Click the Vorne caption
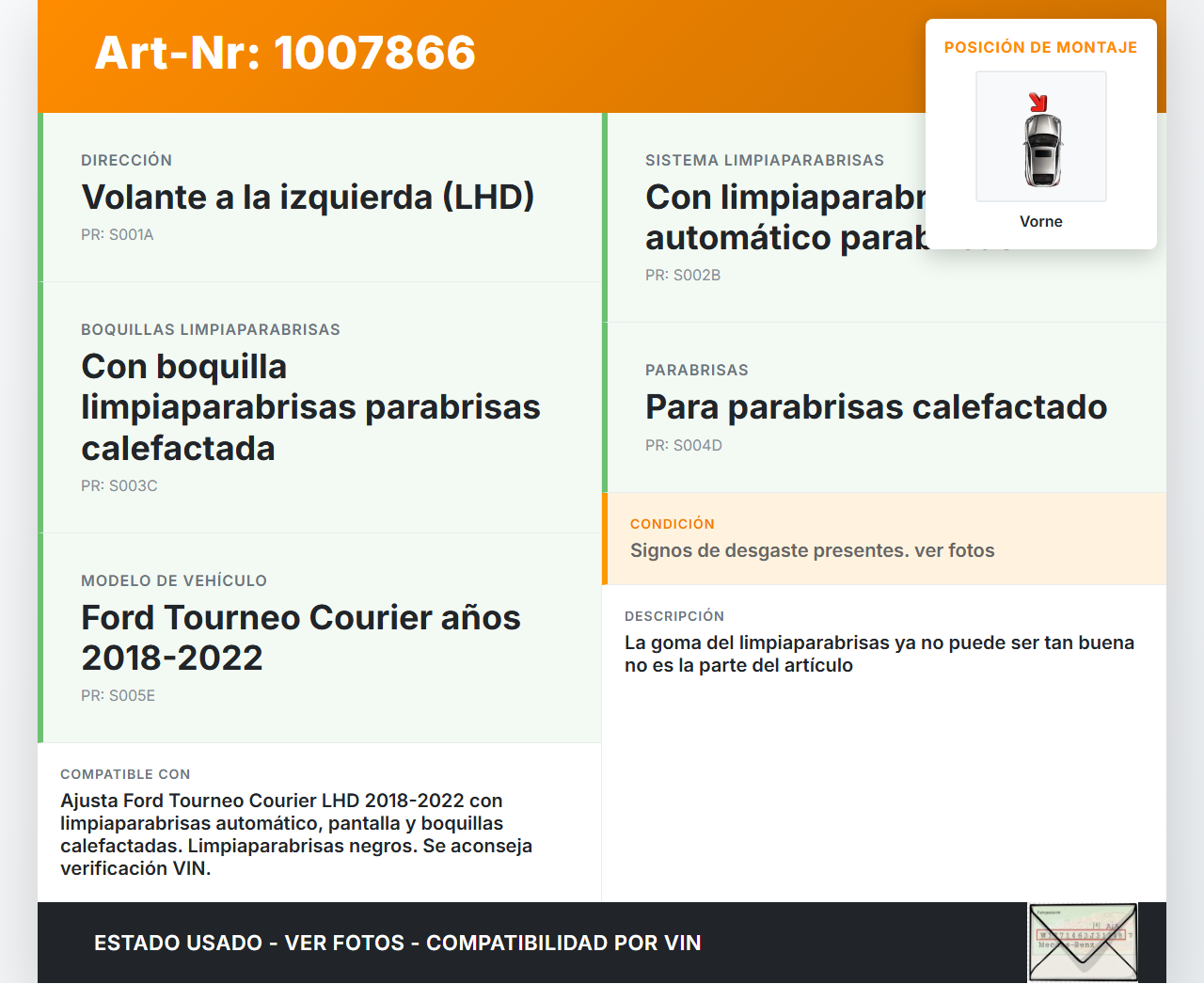This screenshot has width=1204, height=984. click(x=1041, y=221)
